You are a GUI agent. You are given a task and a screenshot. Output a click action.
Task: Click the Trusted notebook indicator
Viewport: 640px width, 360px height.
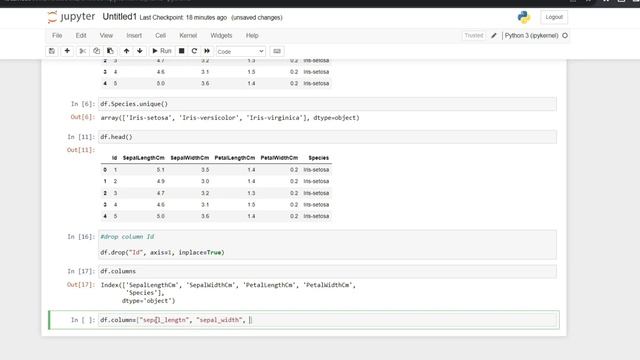tap(473, 36)
